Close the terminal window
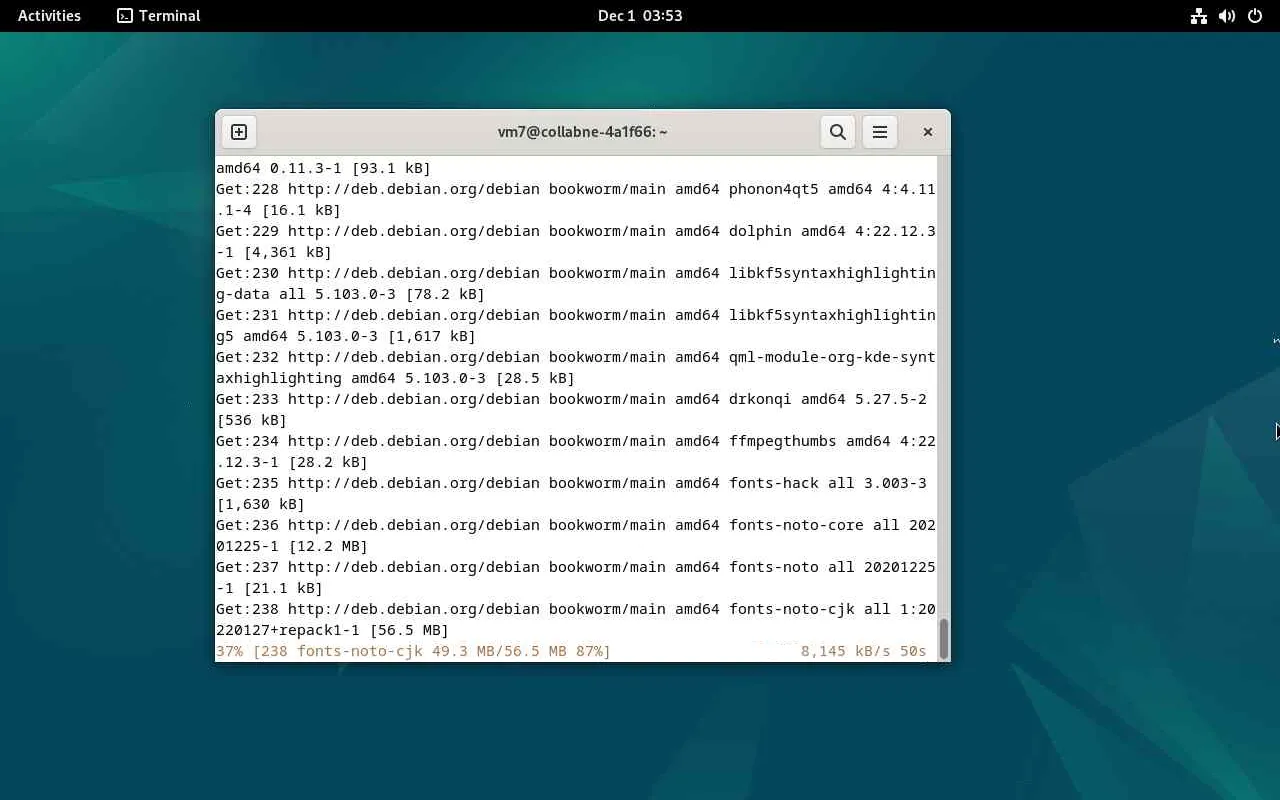 click(x=928, y=132)
